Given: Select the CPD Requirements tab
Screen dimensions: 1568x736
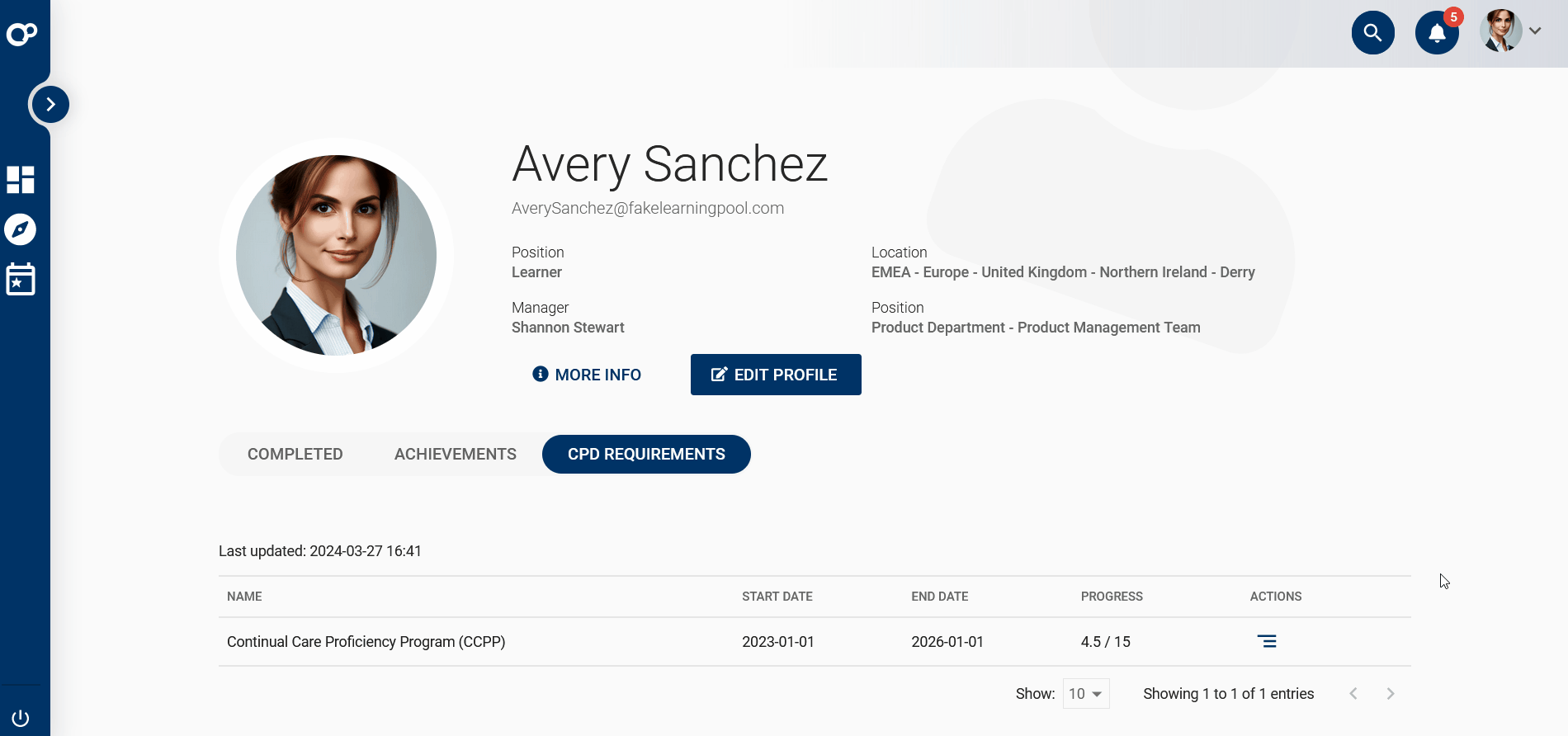Looking at the screenshot, I should [x=646, y=455].
